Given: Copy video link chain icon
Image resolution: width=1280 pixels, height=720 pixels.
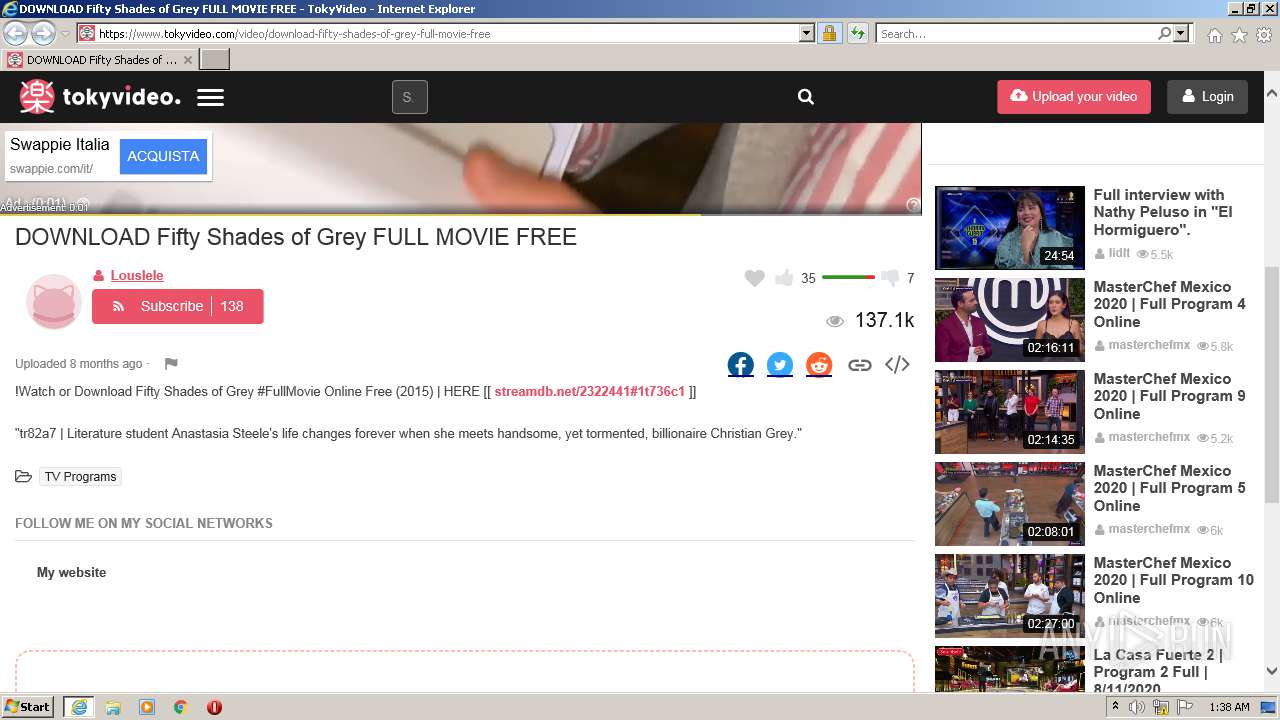Looking at the screenshot, I should (859, 365).
